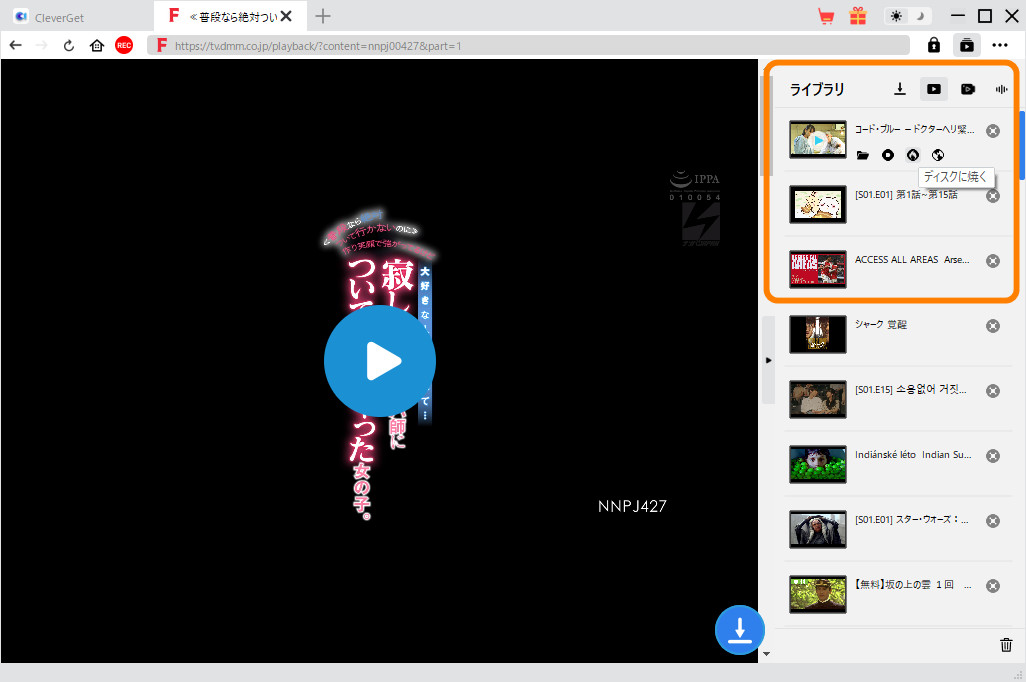Screen dimensions: 1026x682
Task: Open the [S01.E15] 소용없어 thumbnail
Action: [817, 399]
